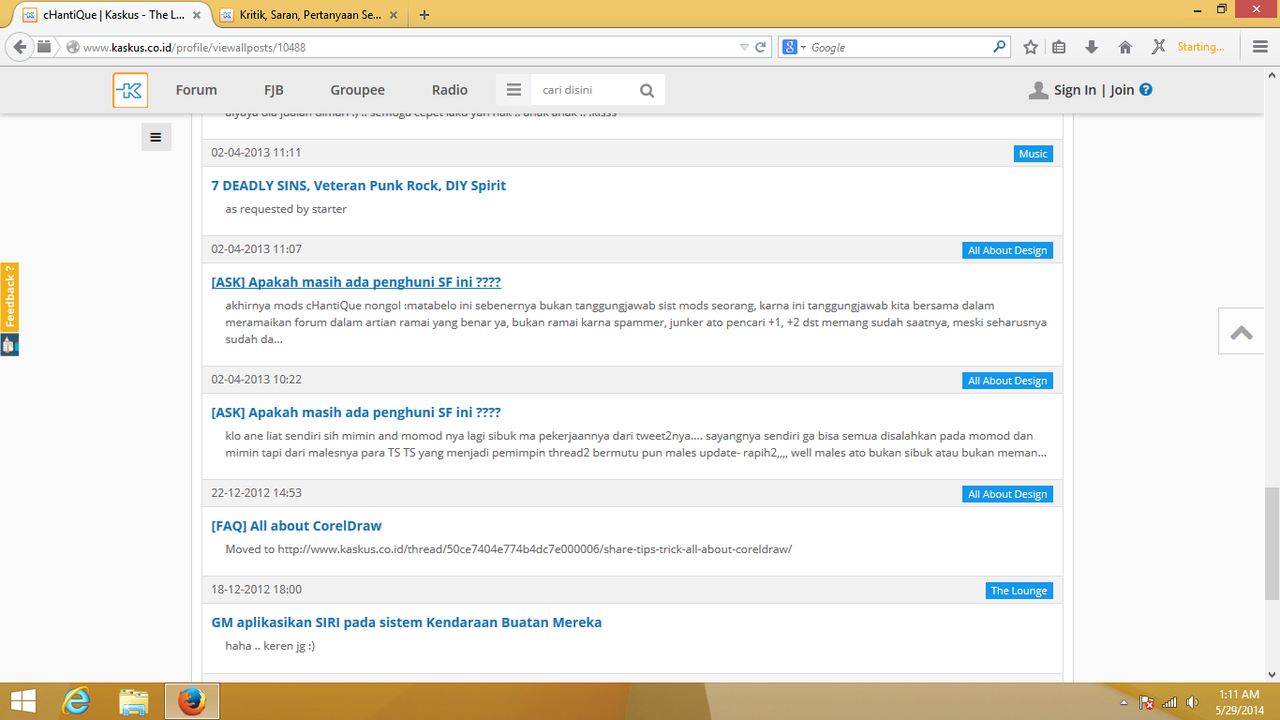
Task: Open the Forum menu
Action: tap(196, 90)
